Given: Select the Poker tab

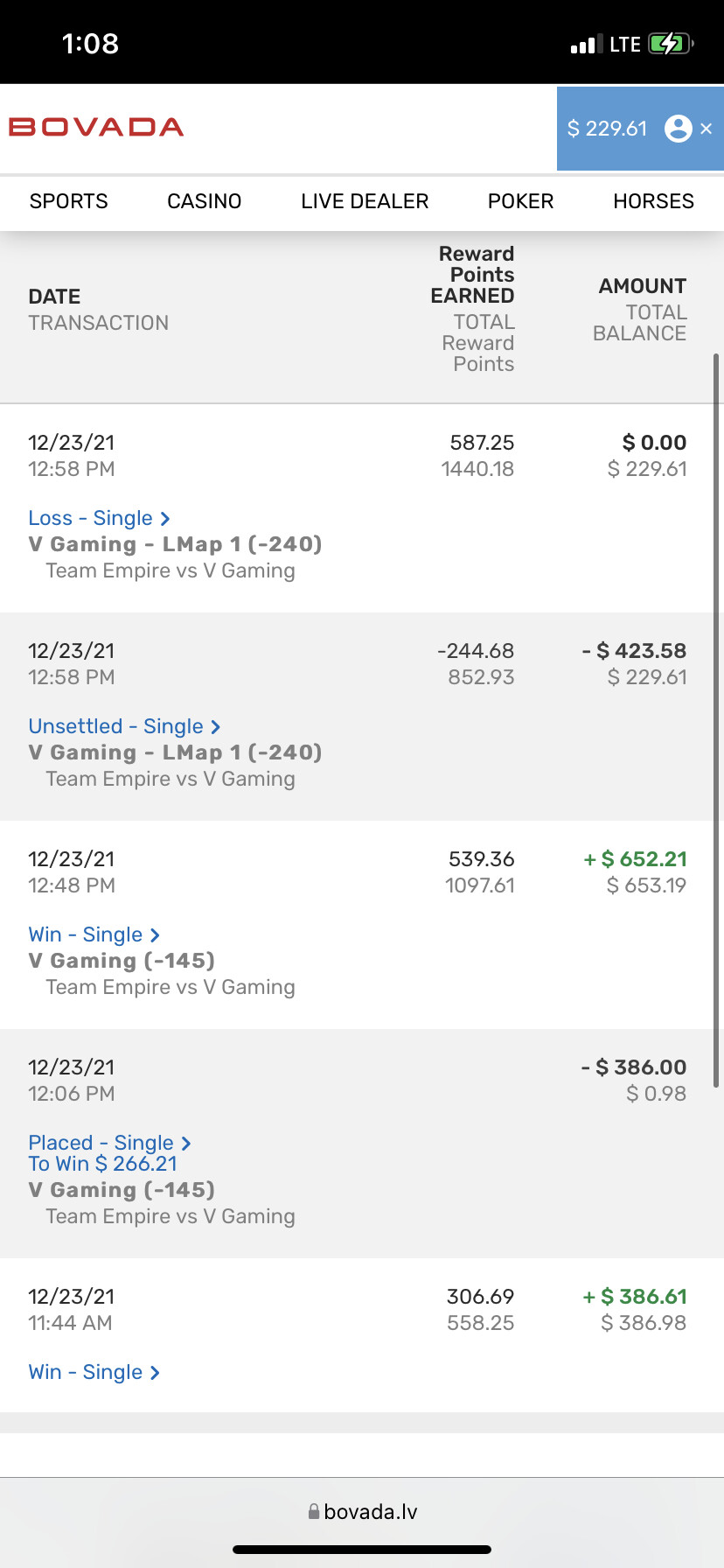Looking at the screenshot, I should point(520,201).
